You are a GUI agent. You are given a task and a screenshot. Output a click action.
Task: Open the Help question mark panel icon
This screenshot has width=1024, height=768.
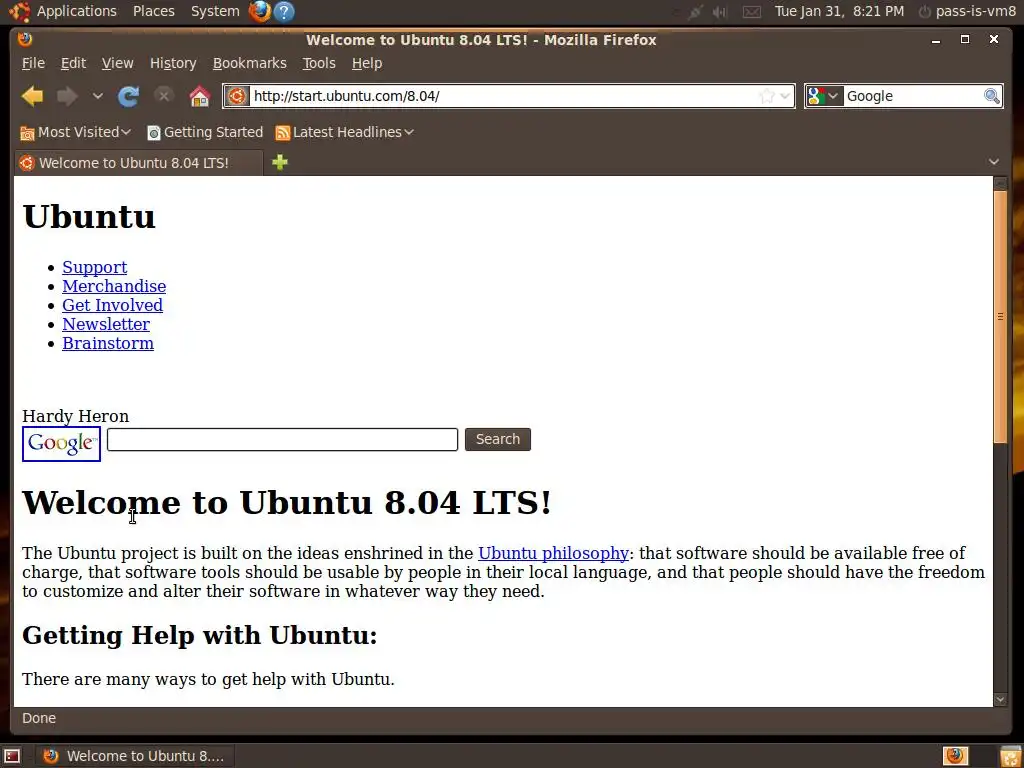(x=284, y=11)
